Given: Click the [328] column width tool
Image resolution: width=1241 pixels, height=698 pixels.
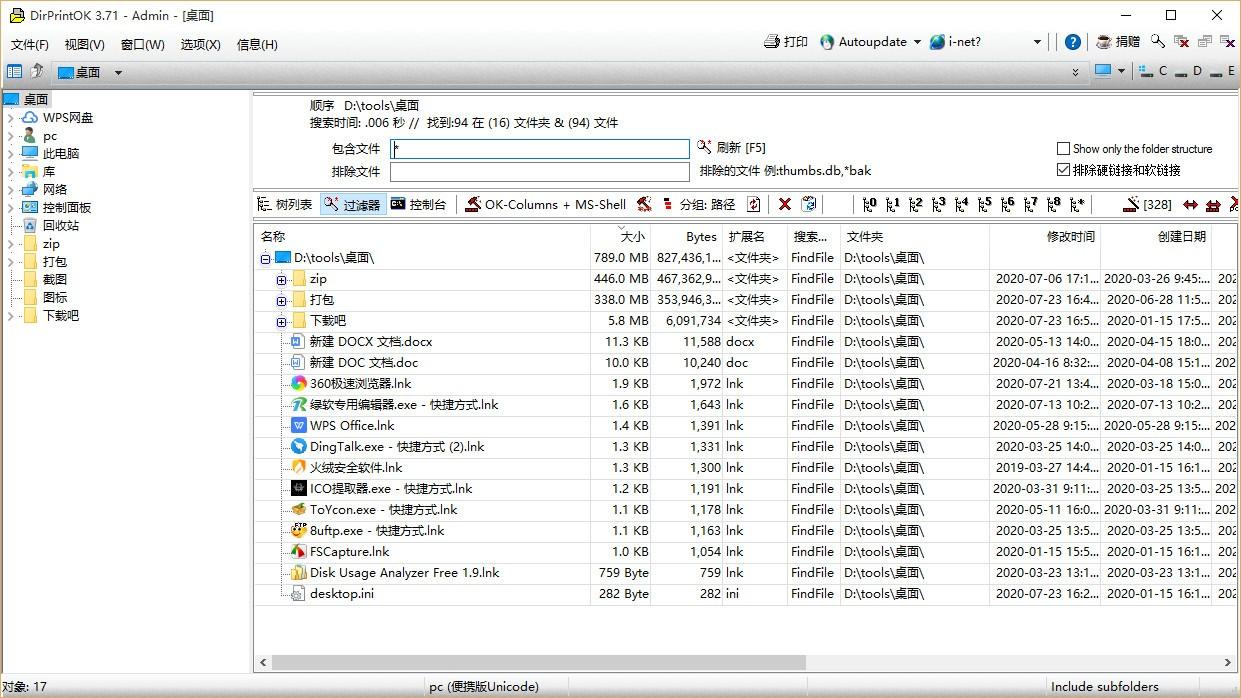Looking at the screenshot, I should 1147,204.
